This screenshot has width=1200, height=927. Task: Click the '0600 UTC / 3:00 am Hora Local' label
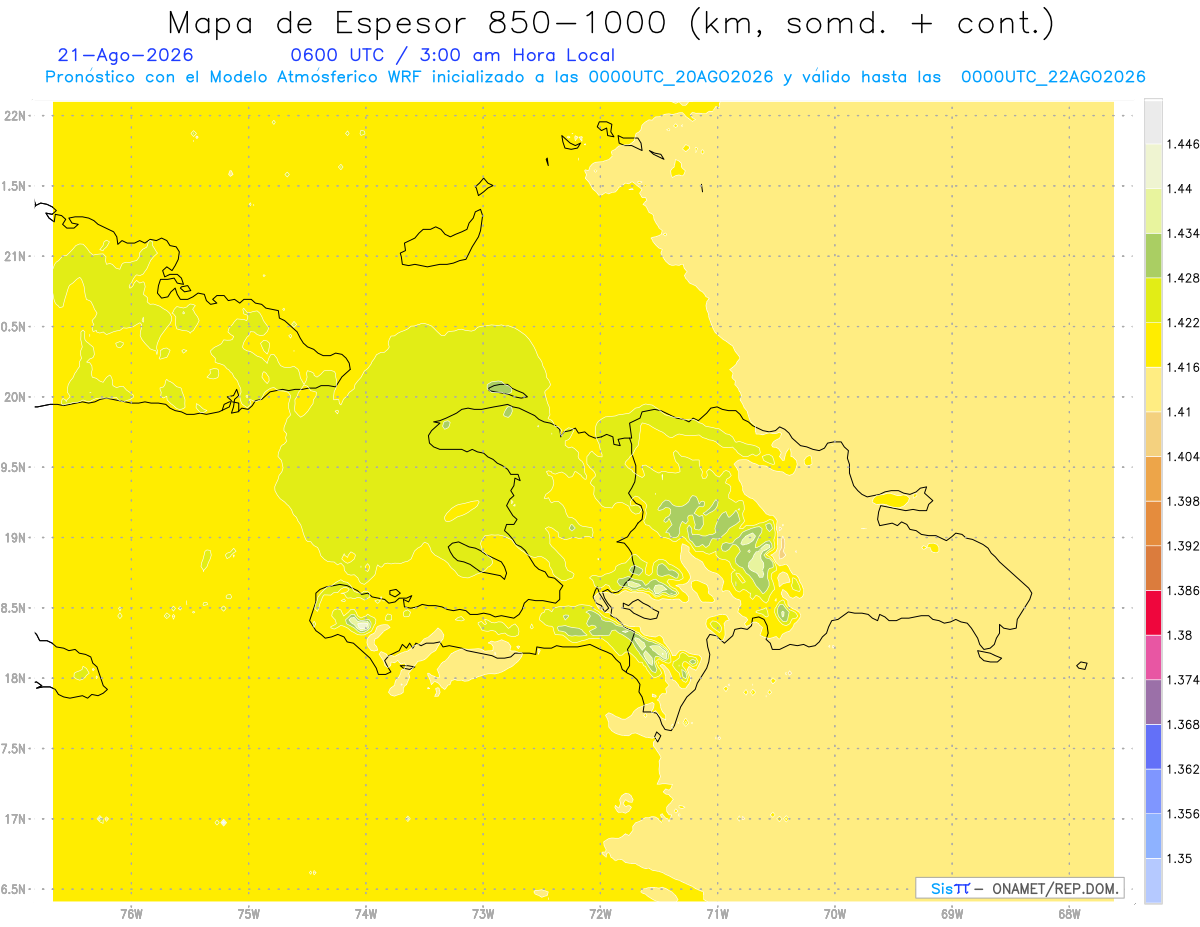tap(453, 56)
